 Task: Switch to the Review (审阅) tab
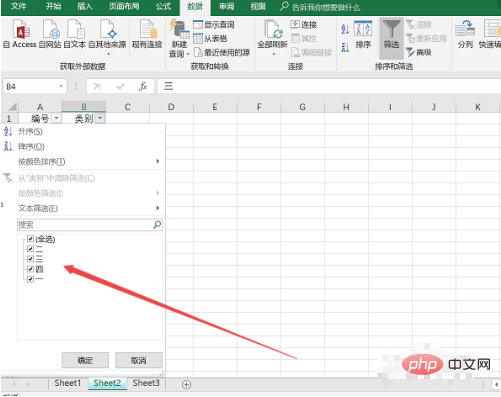point(227,6)
